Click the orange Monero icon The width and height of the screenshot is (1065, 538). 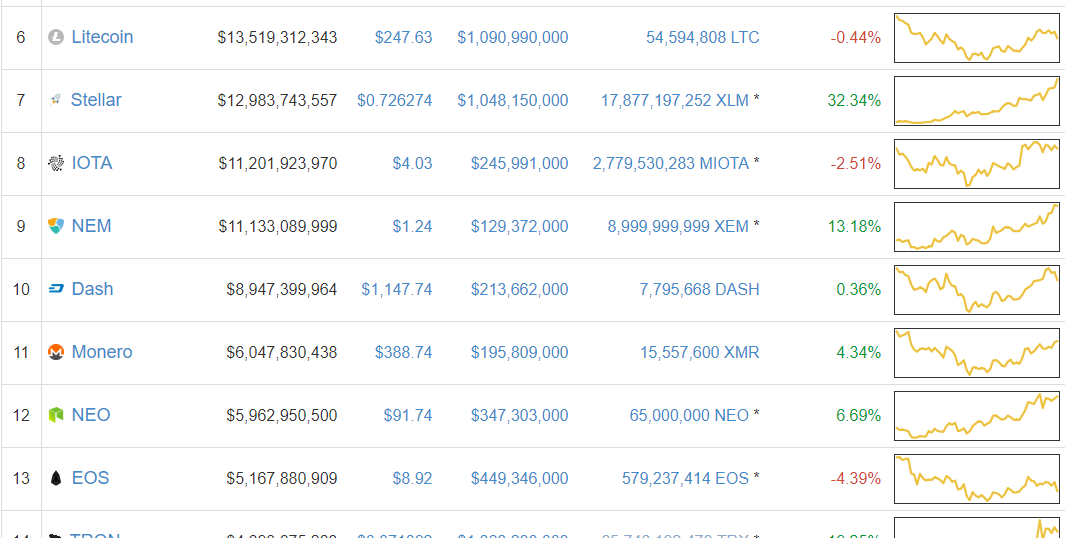click(56, 352)
